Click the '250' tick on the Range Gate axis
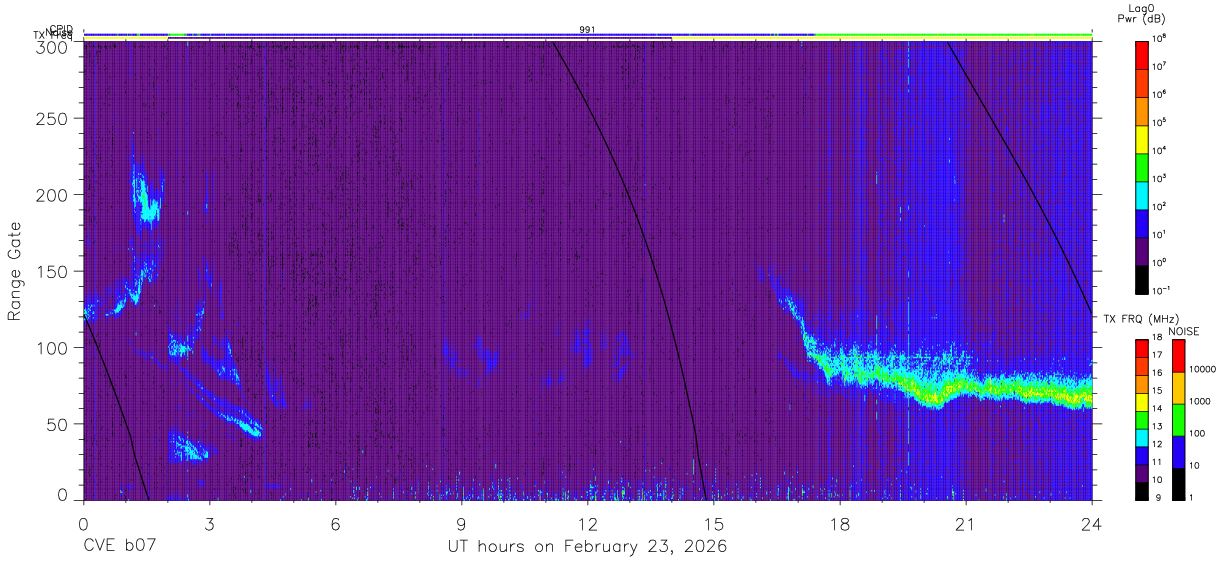 coord(54,118)
